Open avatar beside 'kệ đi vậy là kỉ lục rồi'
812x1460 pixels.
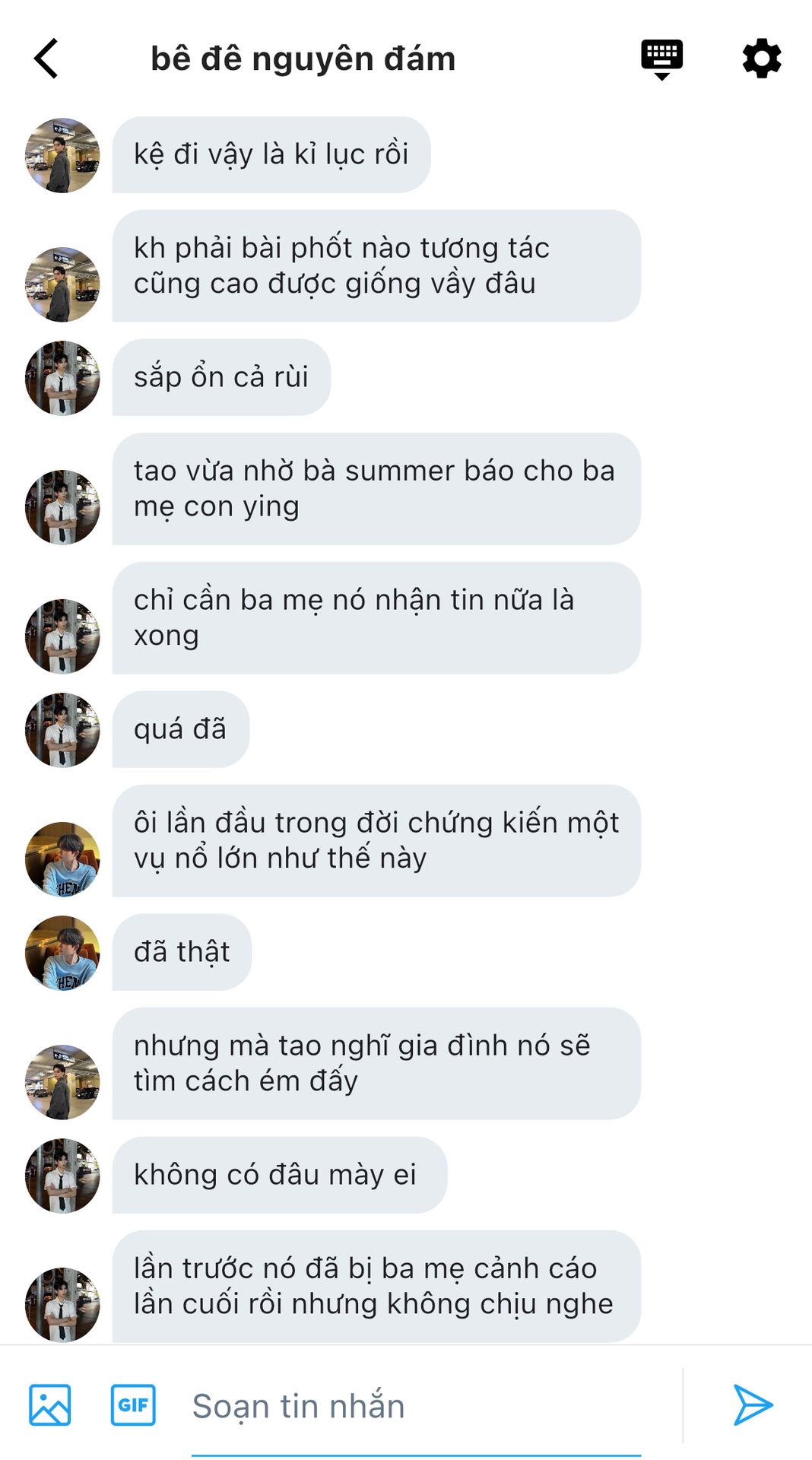(62, 155)
